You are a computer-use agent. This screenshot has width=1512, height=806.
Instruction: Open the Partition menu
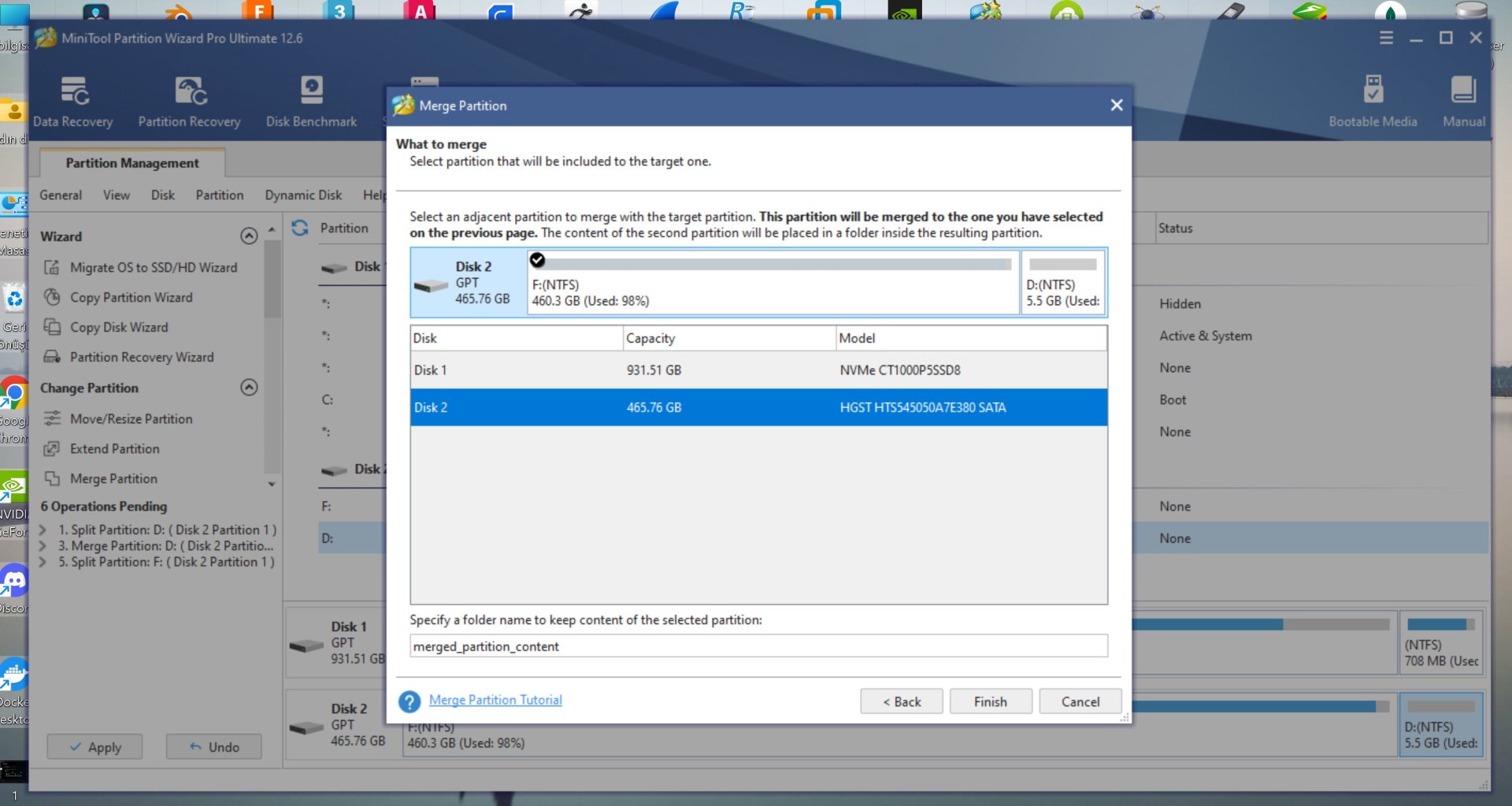pos(220,195)
